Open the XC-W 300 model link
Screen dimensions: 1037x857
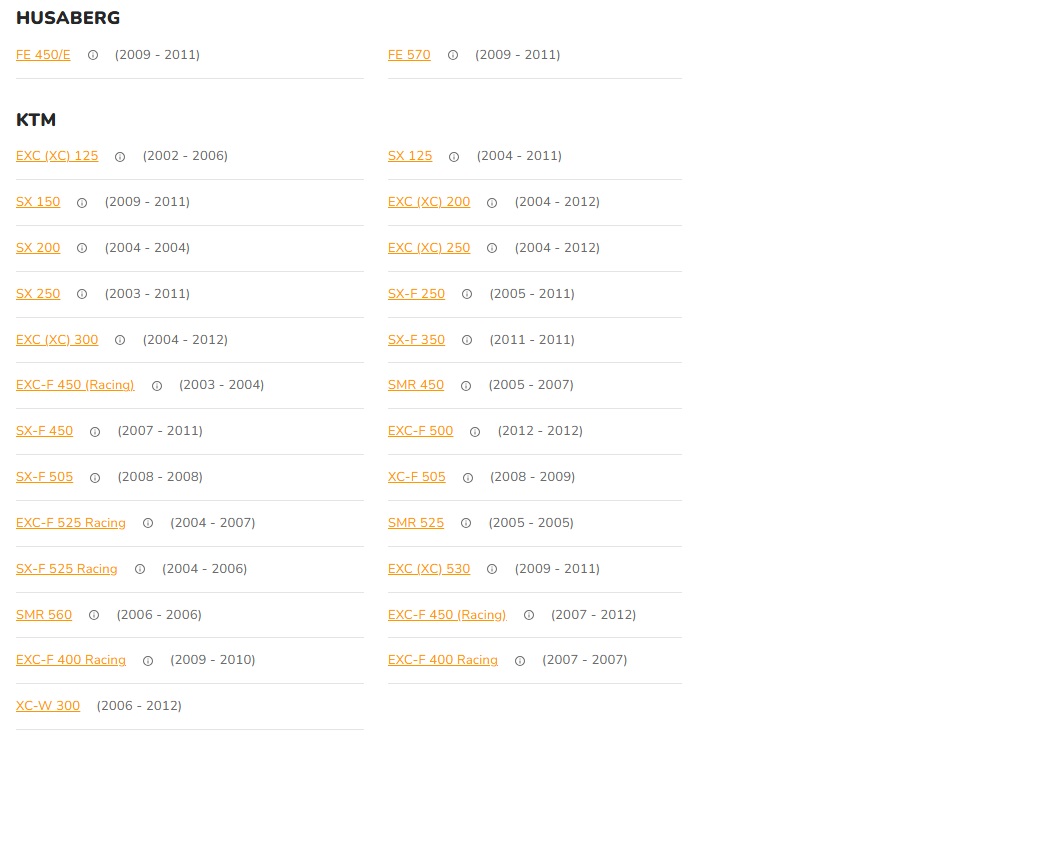tap(48, 706)
